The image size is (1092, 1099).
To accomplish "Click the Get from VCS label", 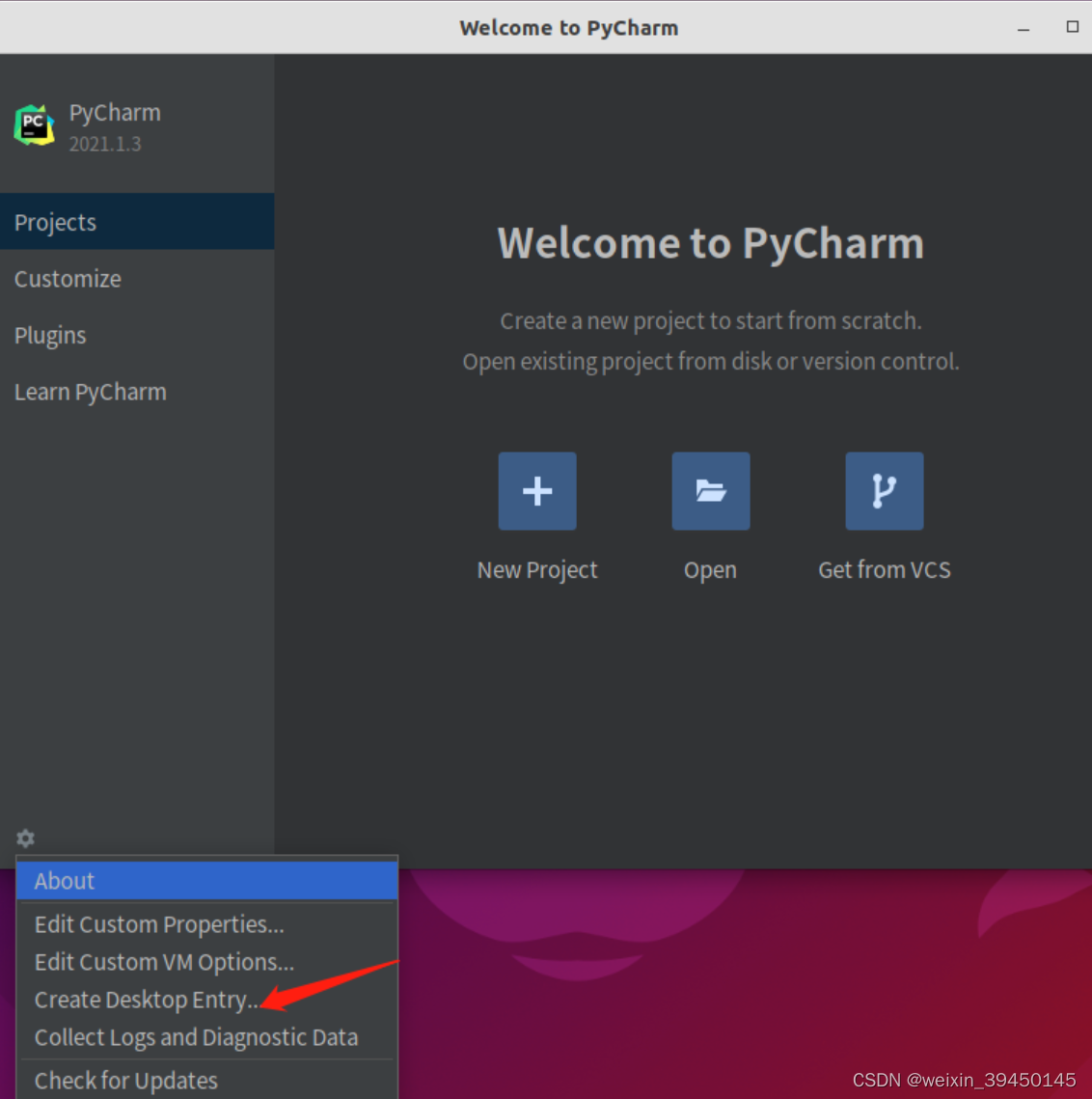I will coord(884,570).
